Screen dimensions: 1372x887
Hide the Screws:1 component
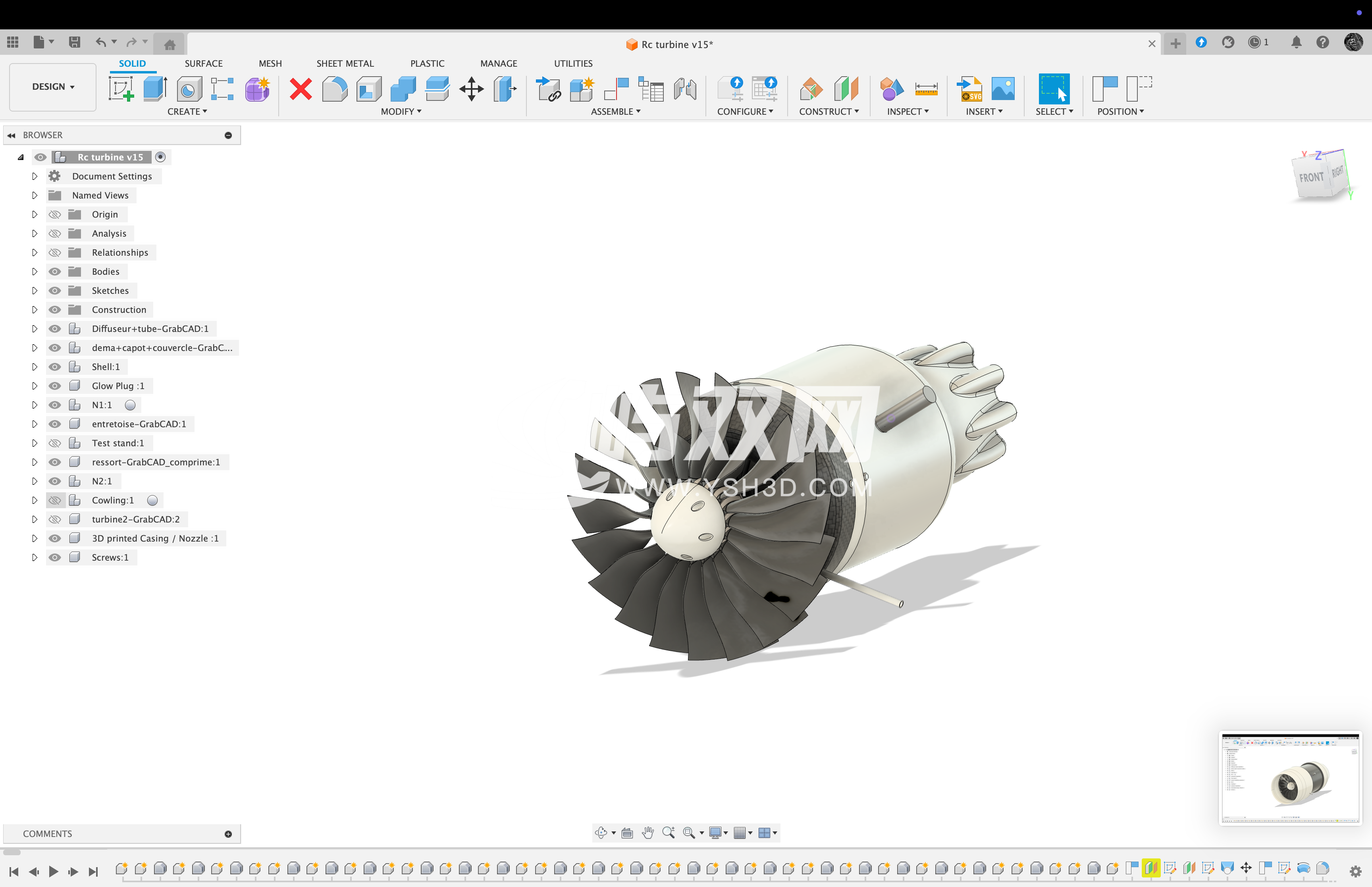point(55,557)
